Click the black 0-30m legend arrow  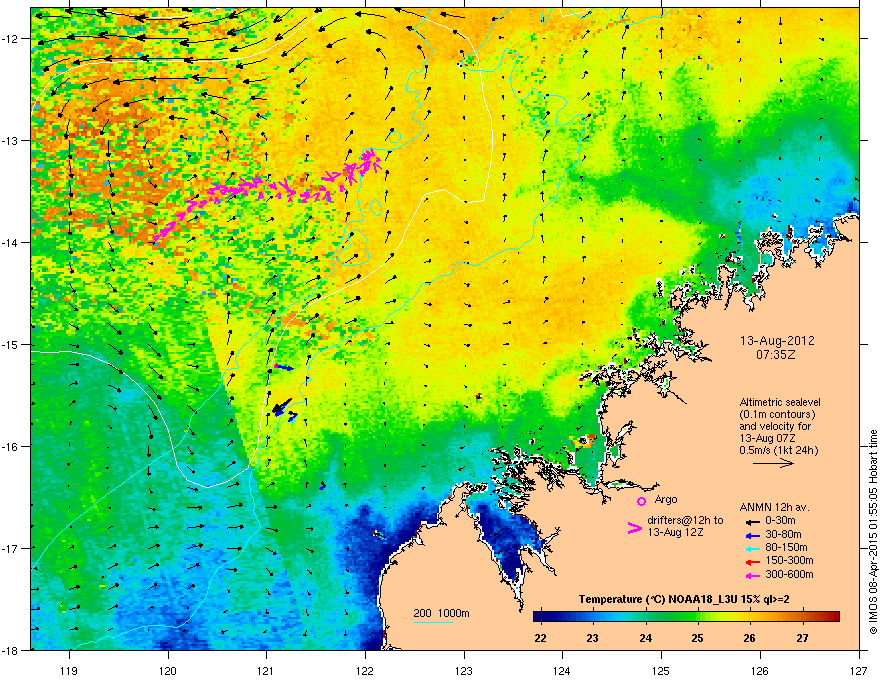pyautogui.click(x=752, y=522)
